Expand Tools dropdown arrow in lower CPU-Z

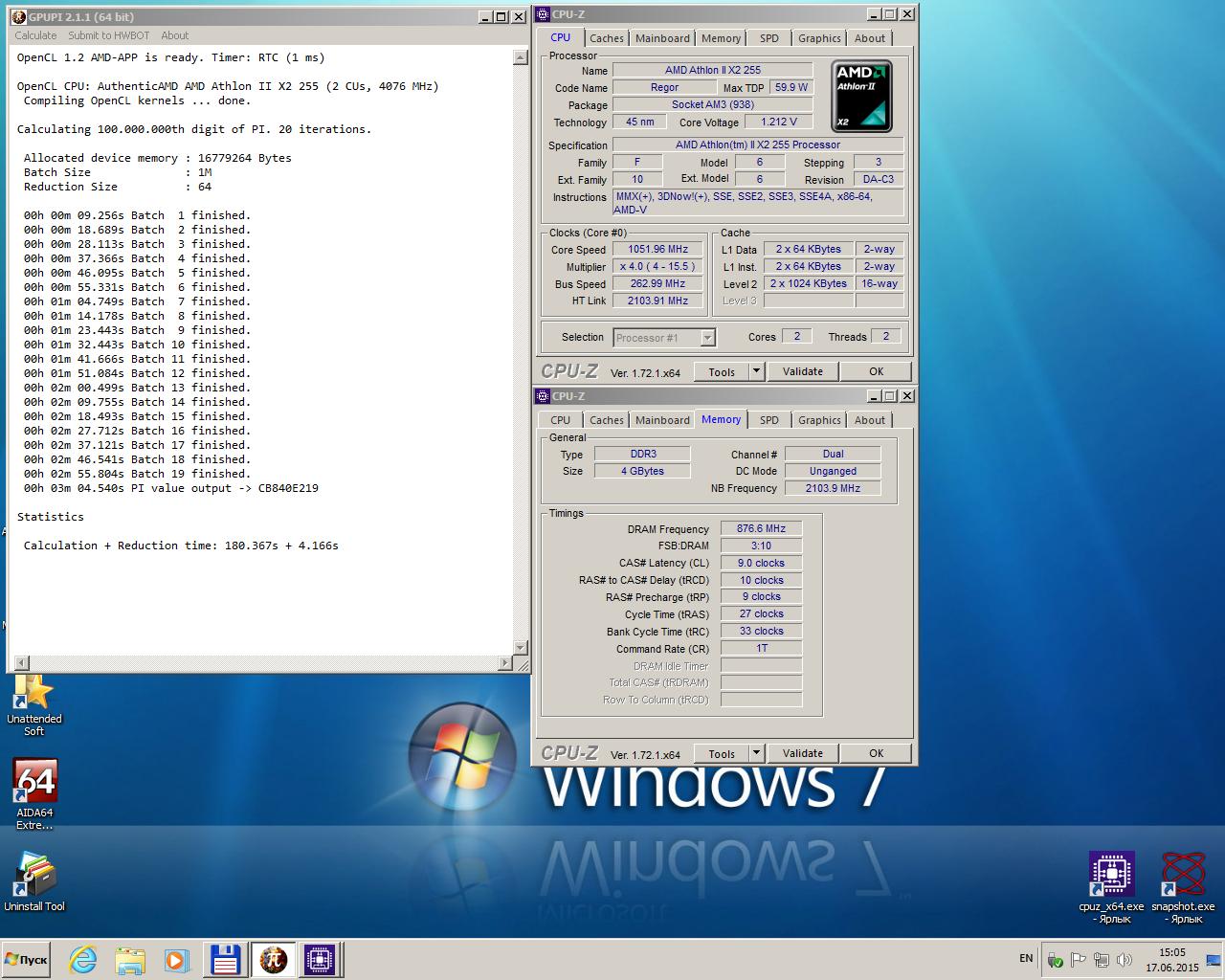[756, 754]
